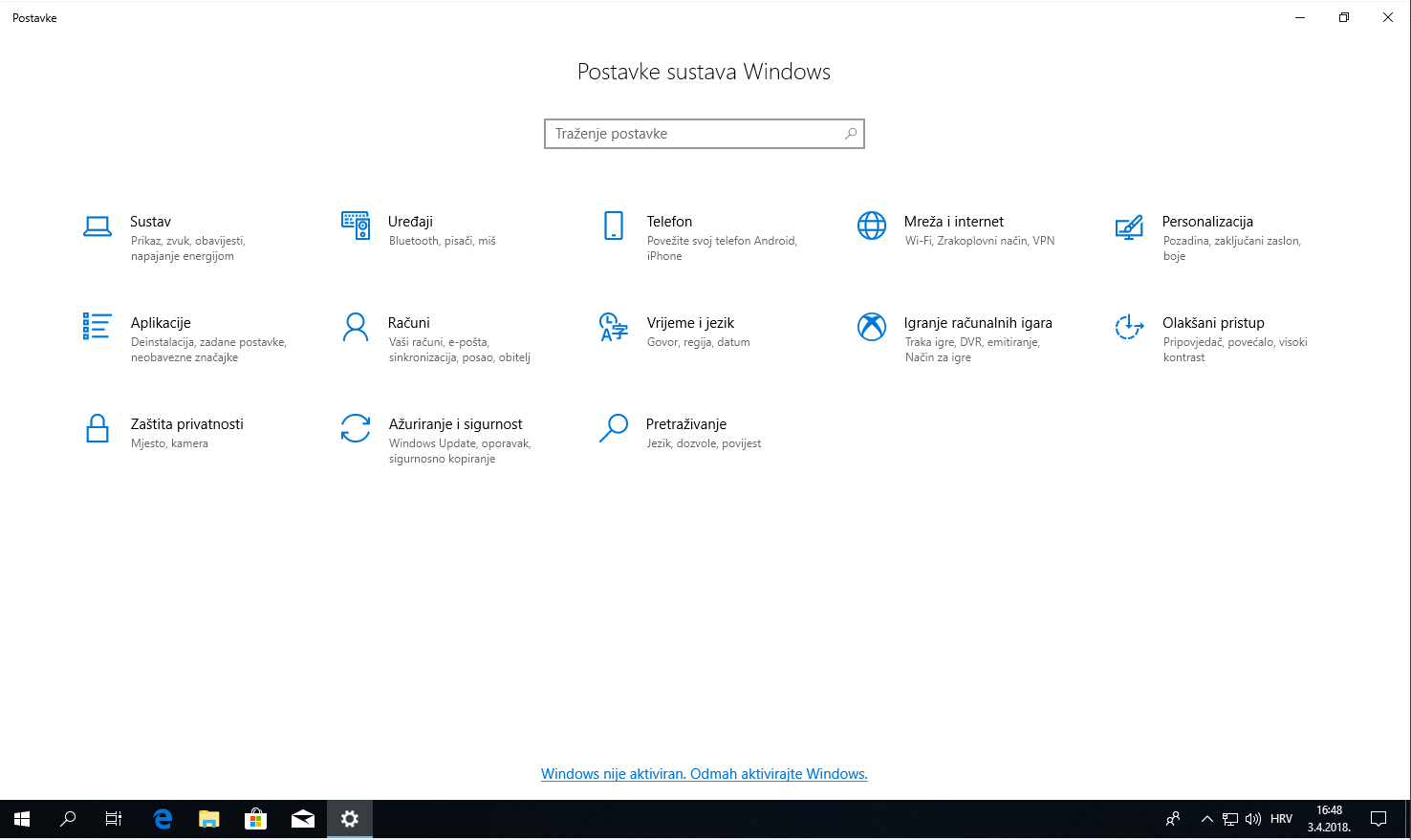Open the Olakšani pristup title
The width and height of the screenshot is (1411, 840).
pos(1214,323)
